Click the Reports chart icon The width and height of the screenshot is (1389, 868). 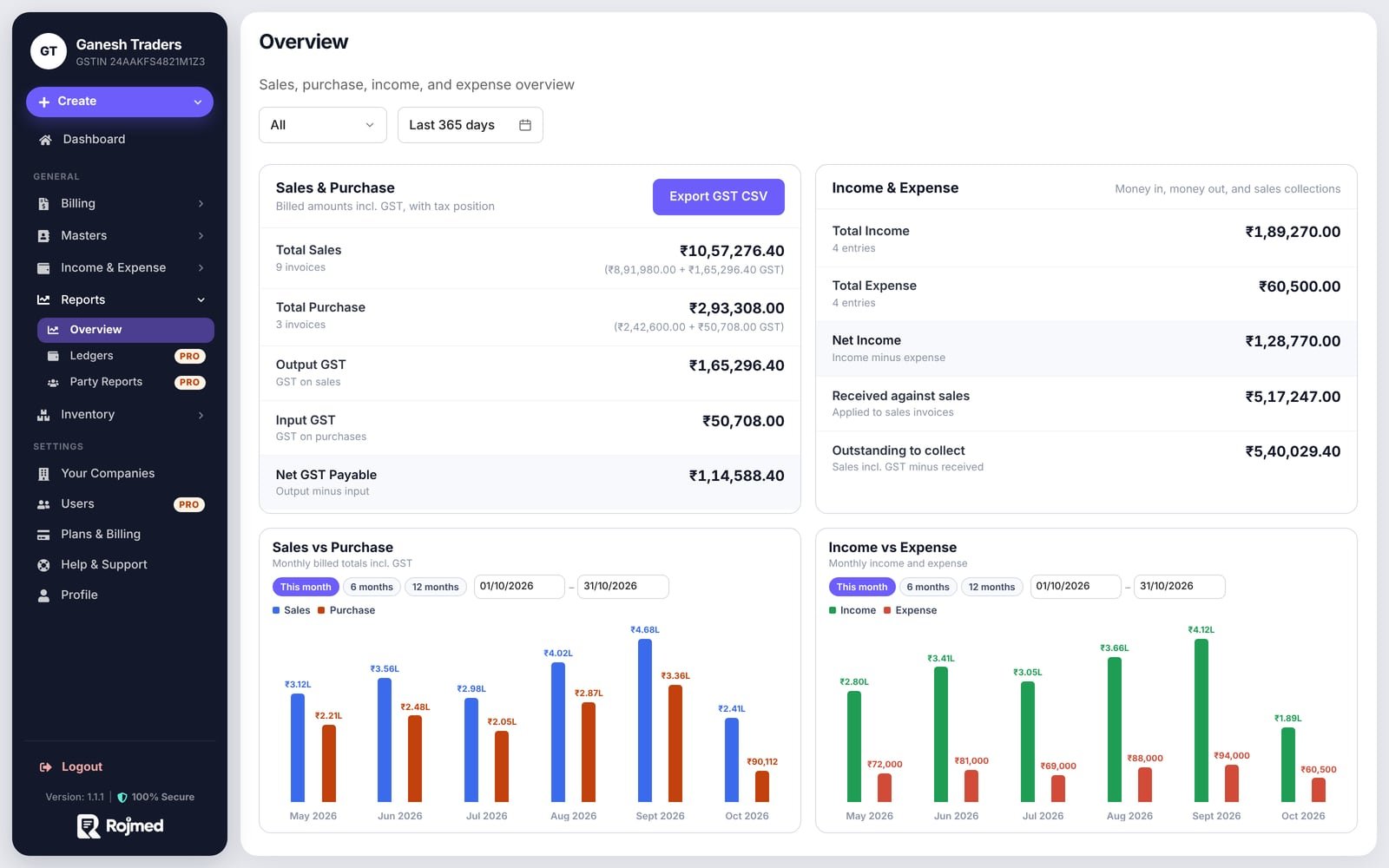pos(43,300)
